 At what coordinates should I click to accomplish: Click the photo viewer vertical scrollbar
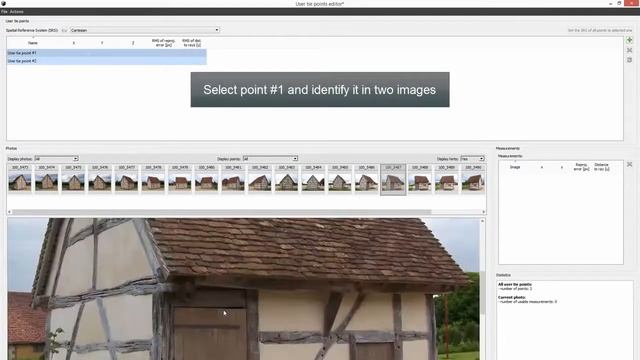click(482, 292)
